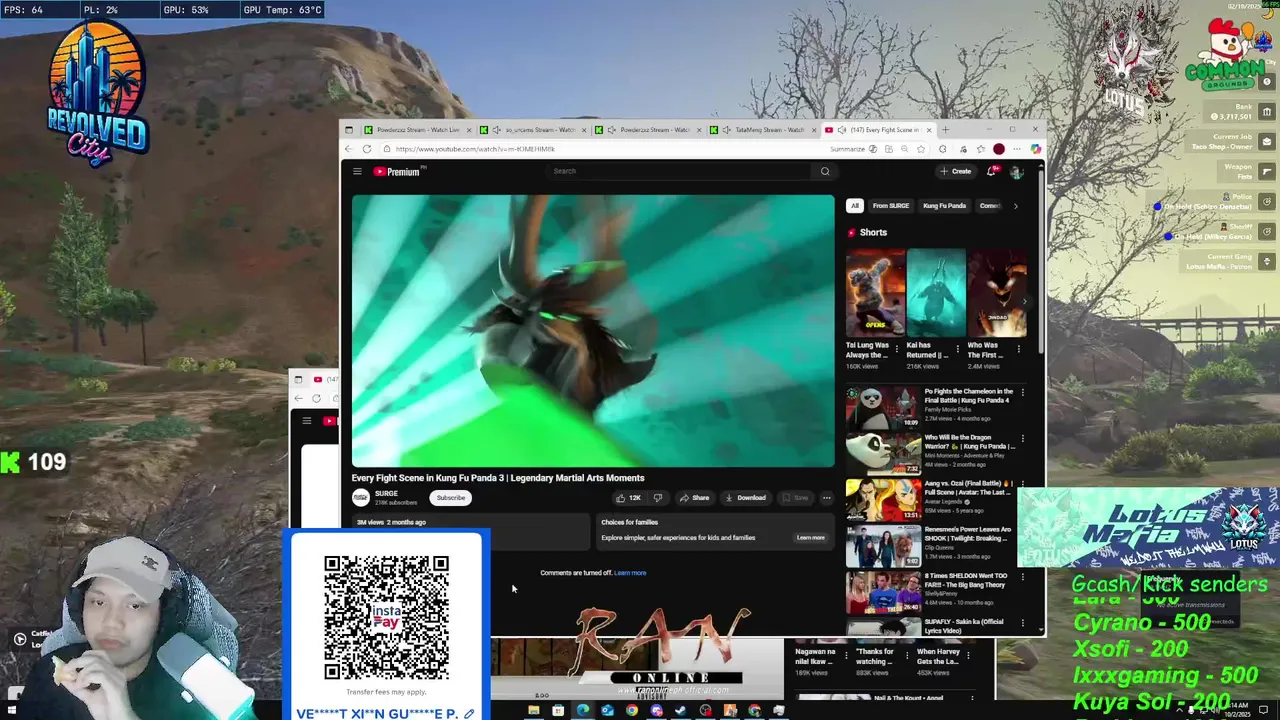The image size is (1280, 720).
Task: Reload the page with the refresh icon
Action: (367, 149)
